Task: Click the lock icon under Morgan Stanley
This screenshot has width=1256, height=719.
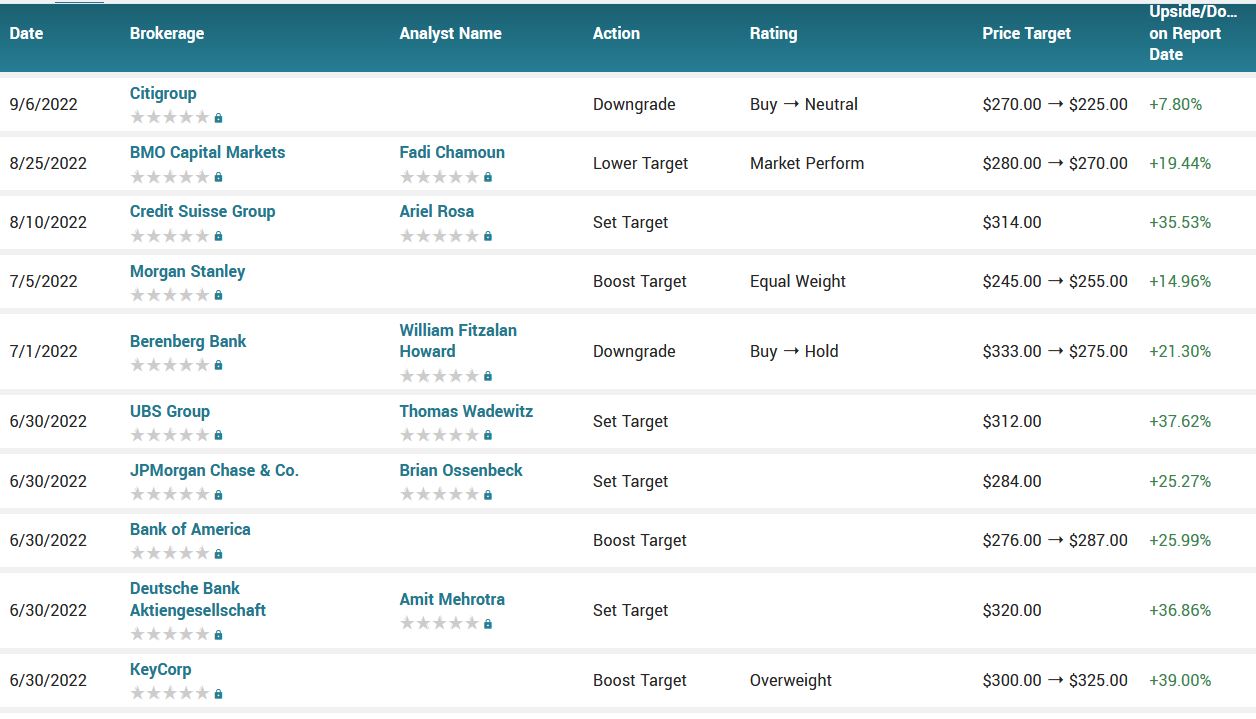Action: click(x=218, y=296)
